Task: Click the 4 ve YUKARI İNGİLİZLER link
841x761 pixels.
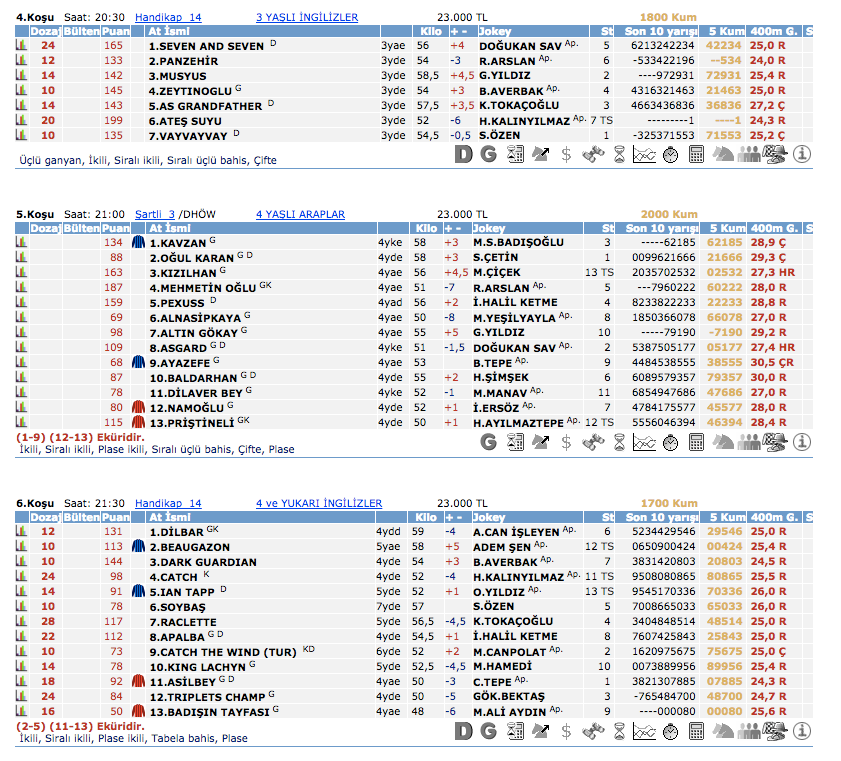Action: [319, 503]
